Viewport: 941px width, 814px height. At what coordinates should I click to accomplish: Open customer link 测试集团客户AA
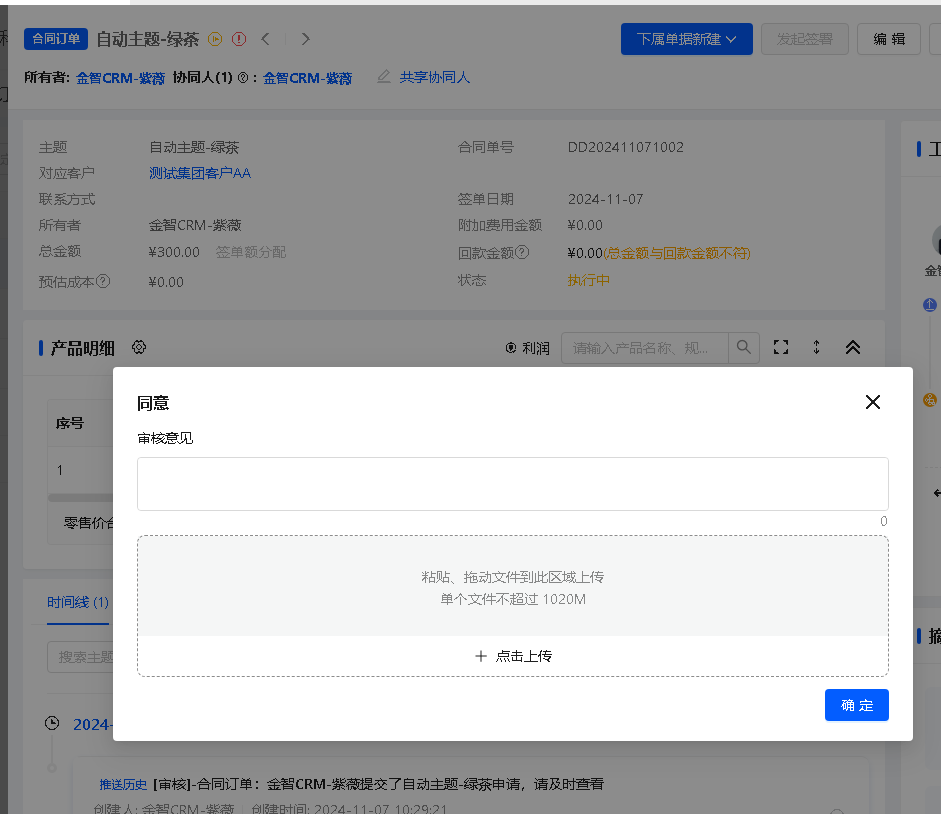click(200, 173)
